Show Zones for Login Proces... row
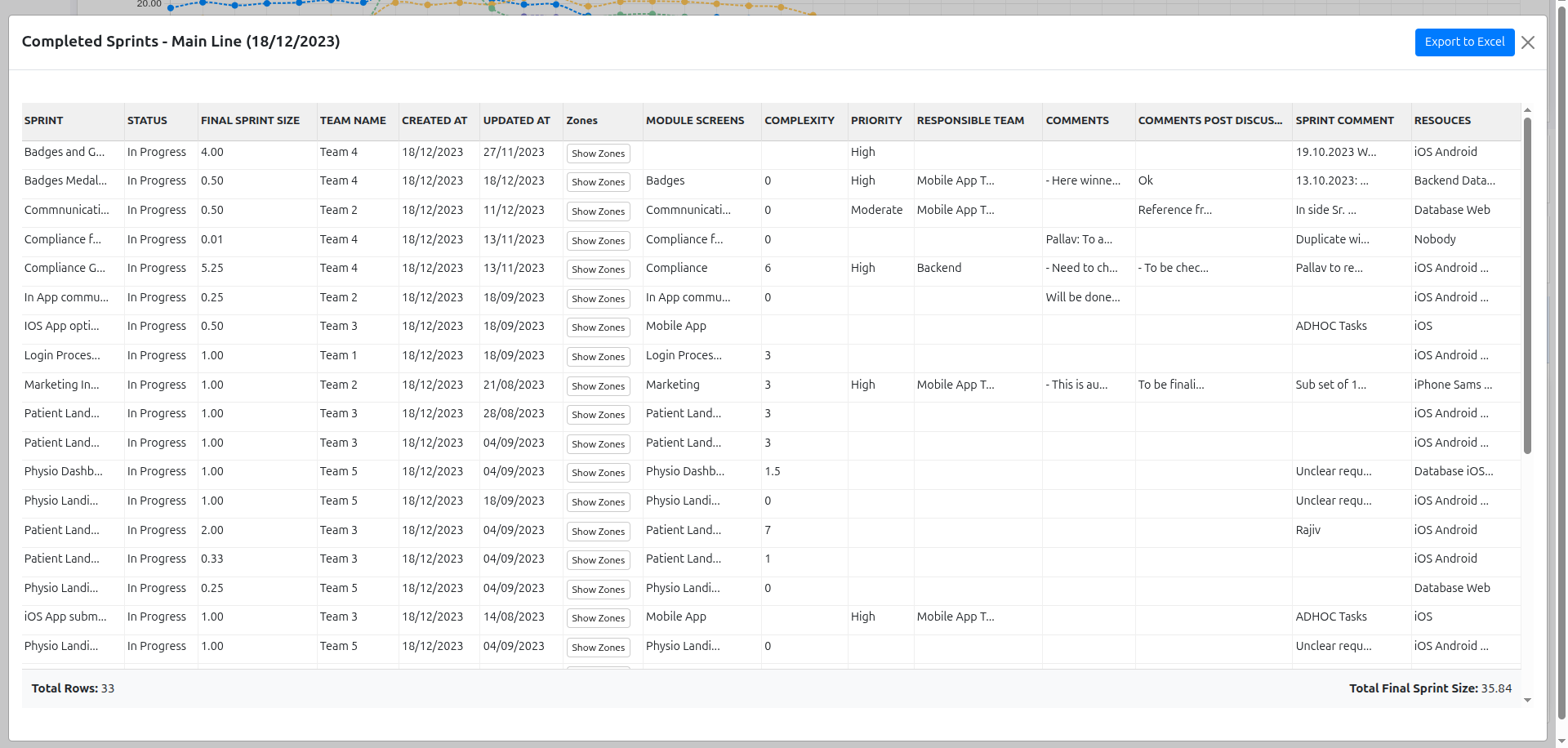The width and height of the screenshot is (1568, 748). point(598,357)
